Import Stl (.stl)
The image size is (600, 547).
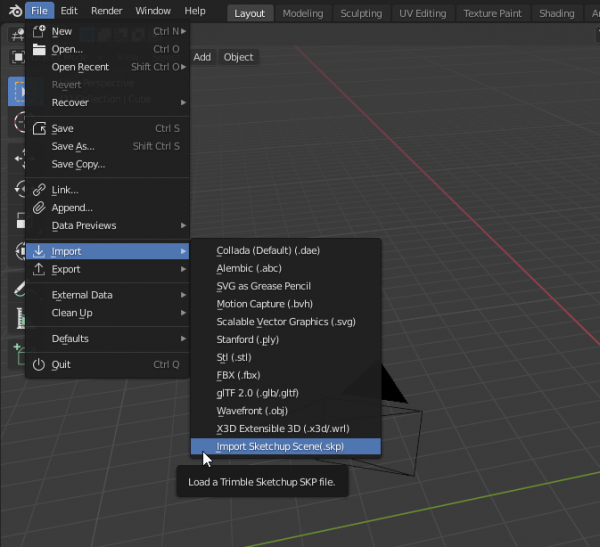(286, 357)
